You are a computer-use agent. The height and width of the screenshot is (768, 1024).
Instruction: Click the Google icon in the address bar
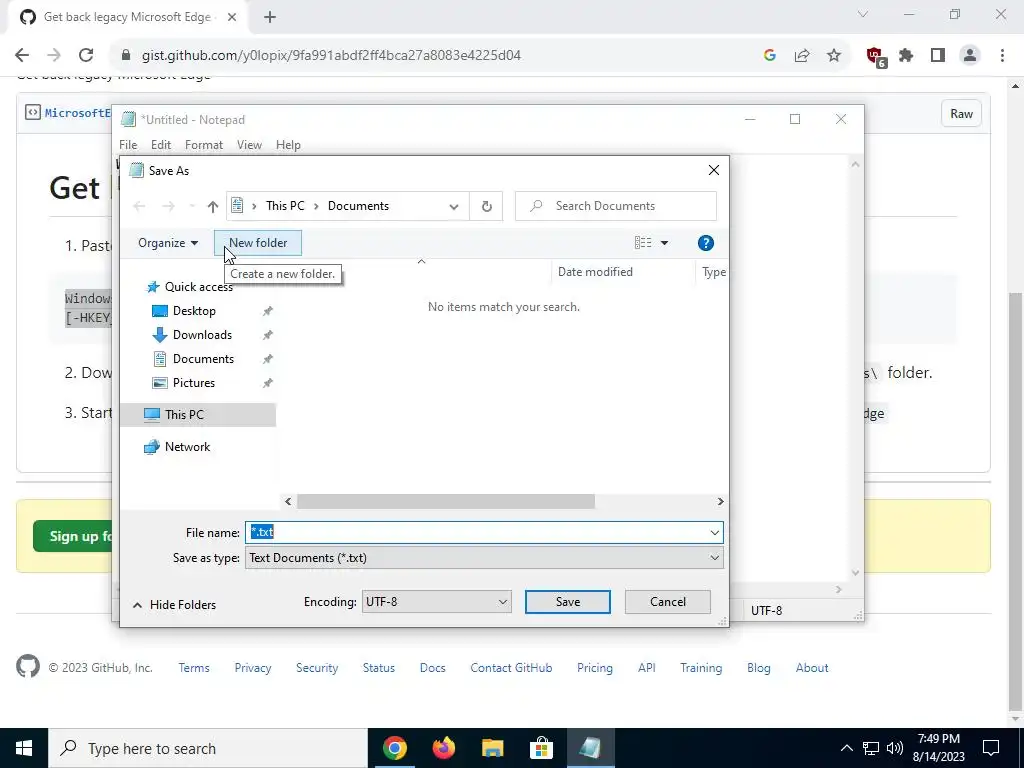pyautogui.click(x=769, y=56)
